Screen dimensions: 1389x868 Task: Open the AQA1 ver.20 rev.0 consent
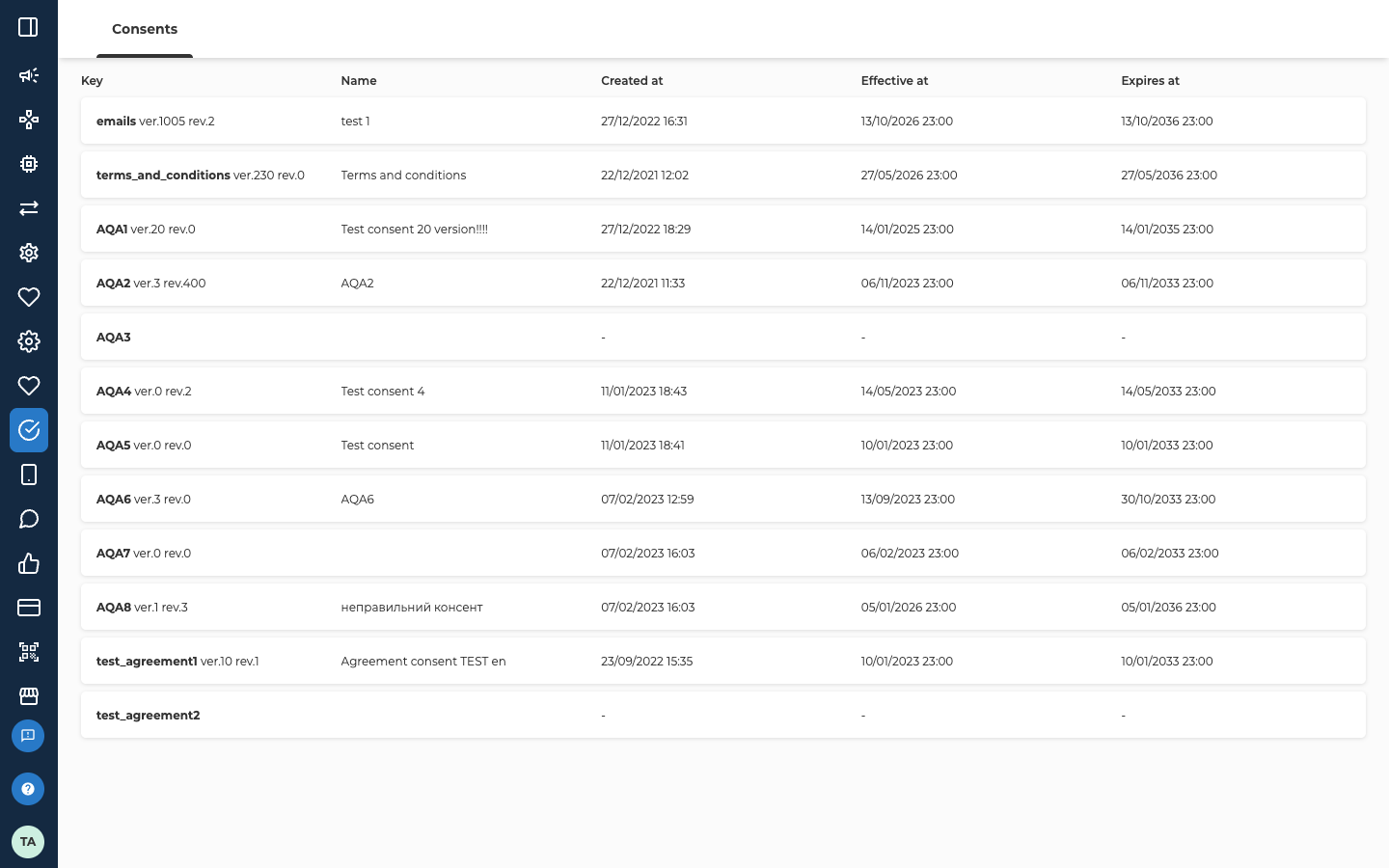tap(723, 229)
